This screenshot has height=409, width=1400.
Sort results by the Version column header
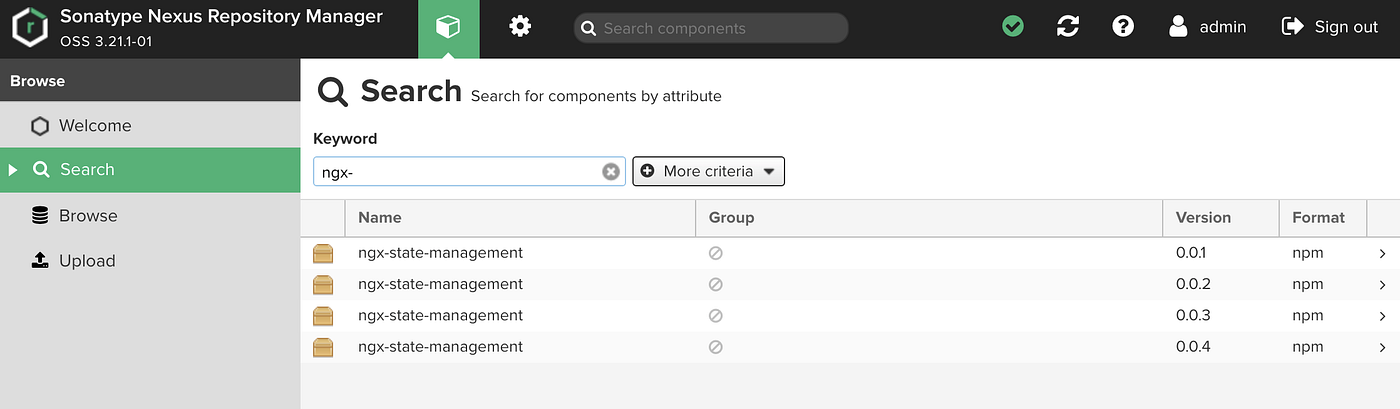coord(1203,217)
